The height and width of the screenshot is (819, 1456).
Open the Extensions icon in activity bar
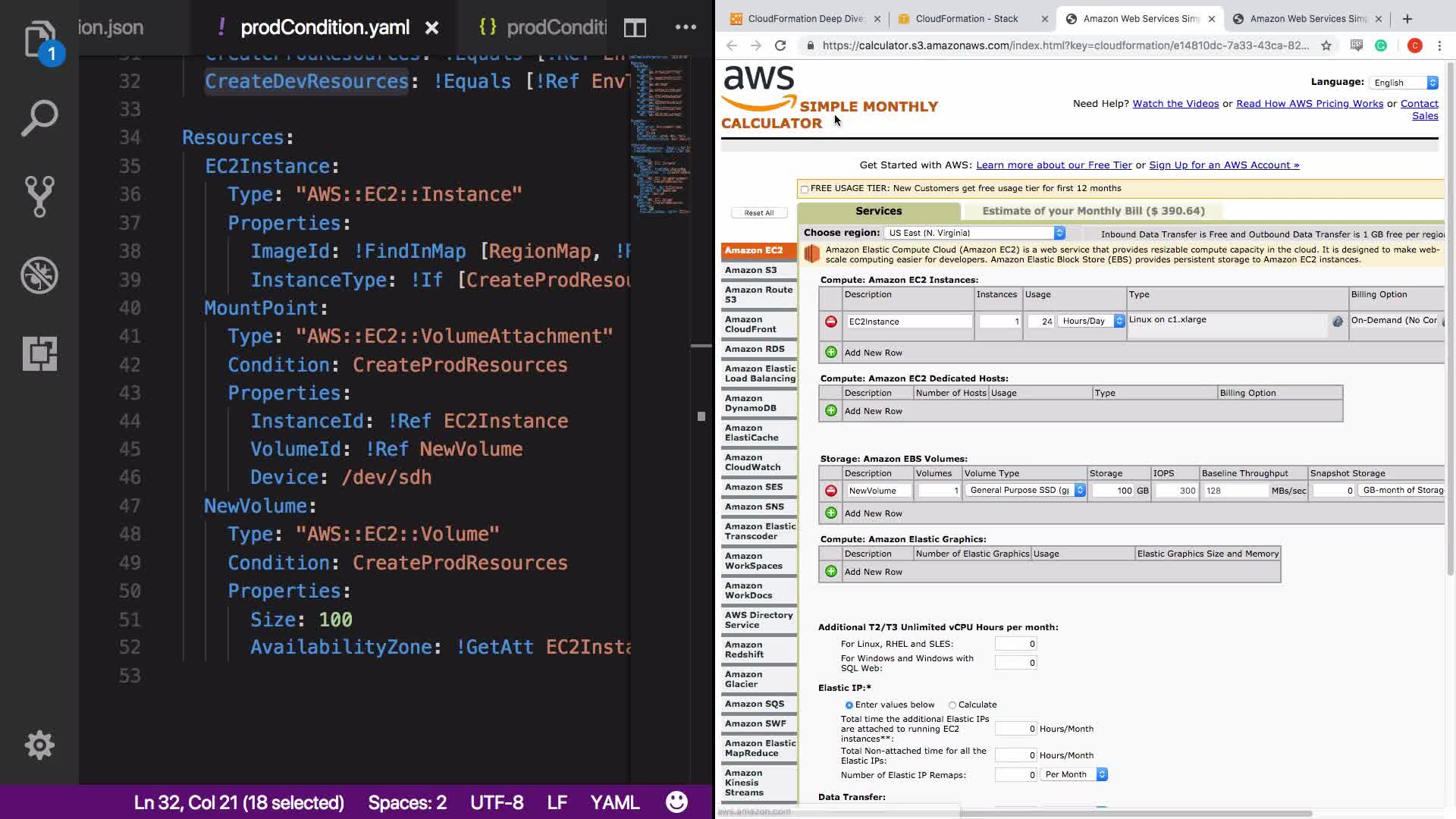click(39, 353)
